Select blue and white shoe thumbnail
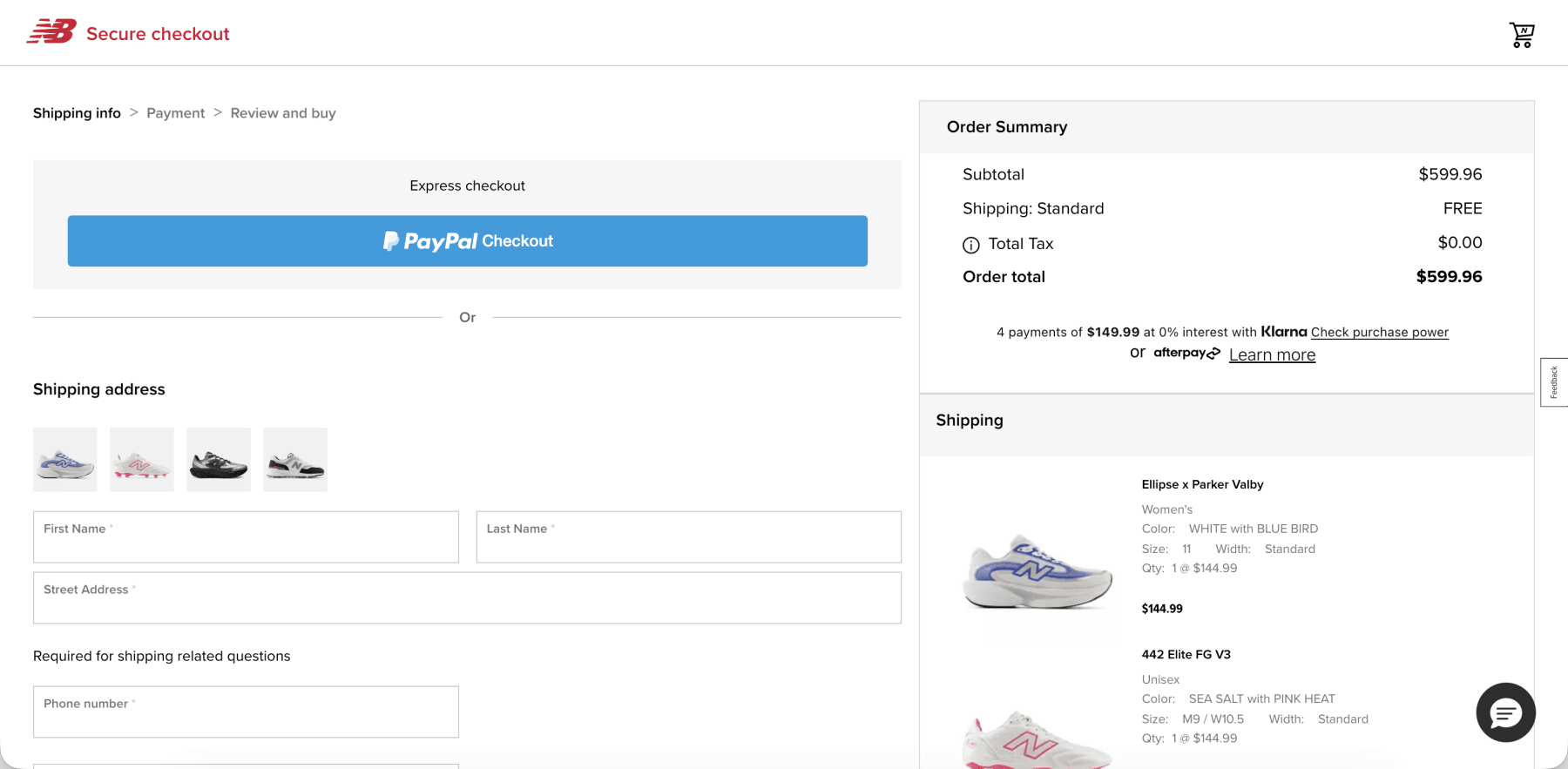The height and width of the screenshot is (769, 1568). point(65,460)
